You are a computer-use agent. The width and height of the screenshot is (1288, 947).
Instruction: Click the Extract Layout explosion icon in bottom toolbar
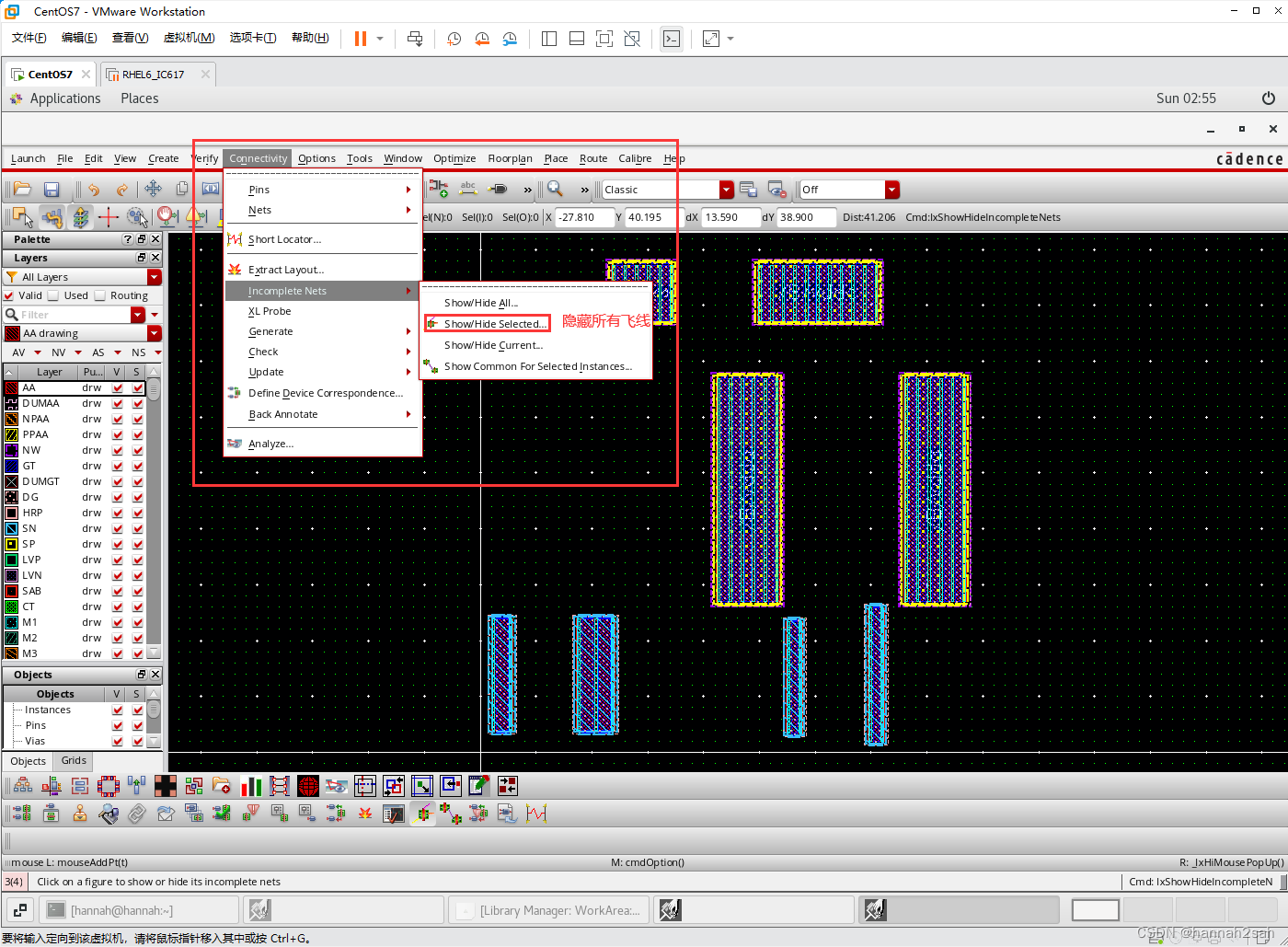pyautogui.click(x=365, y=814)
